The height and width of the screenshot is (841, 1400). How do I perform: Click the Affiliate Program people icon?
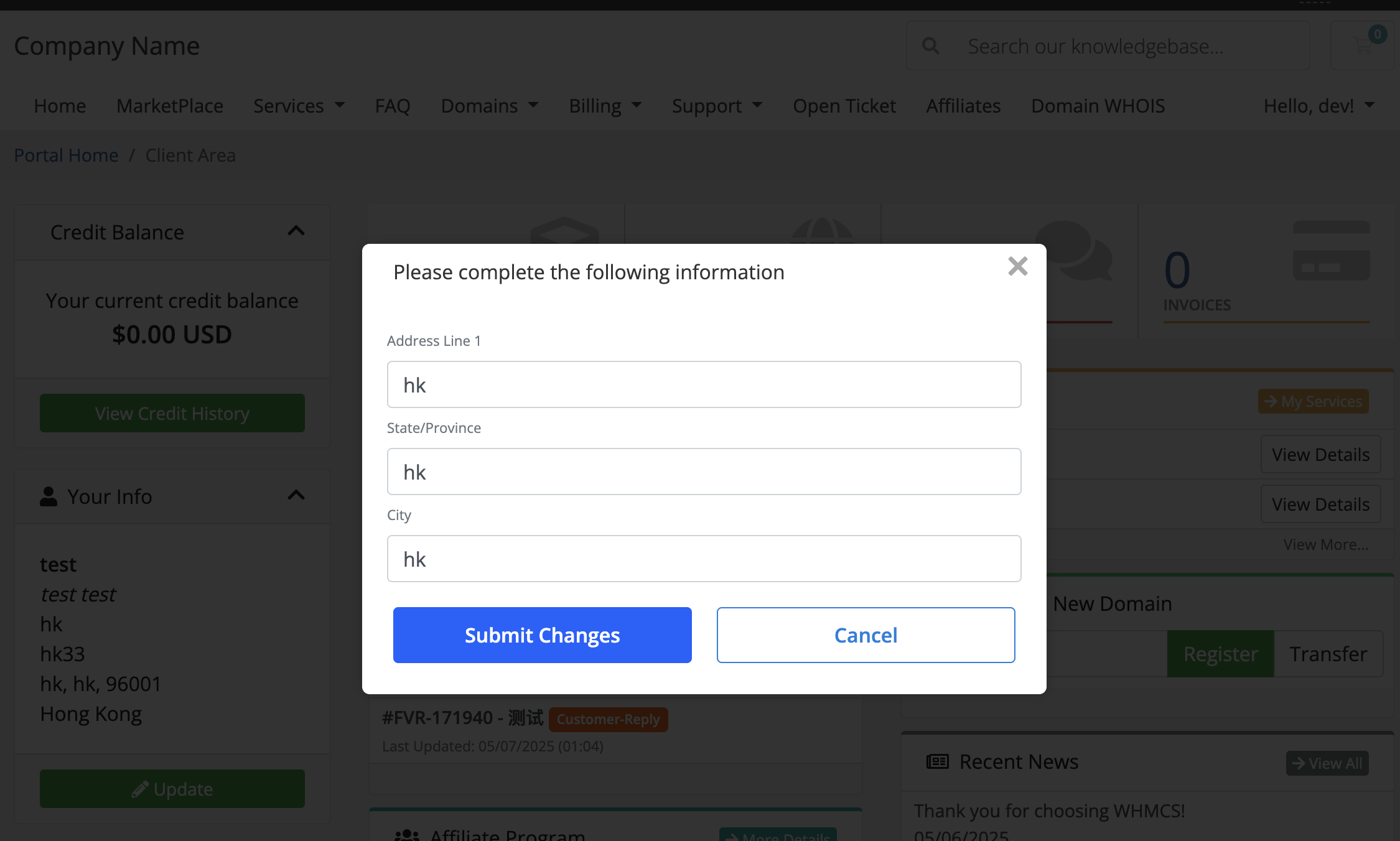[407, 835]
